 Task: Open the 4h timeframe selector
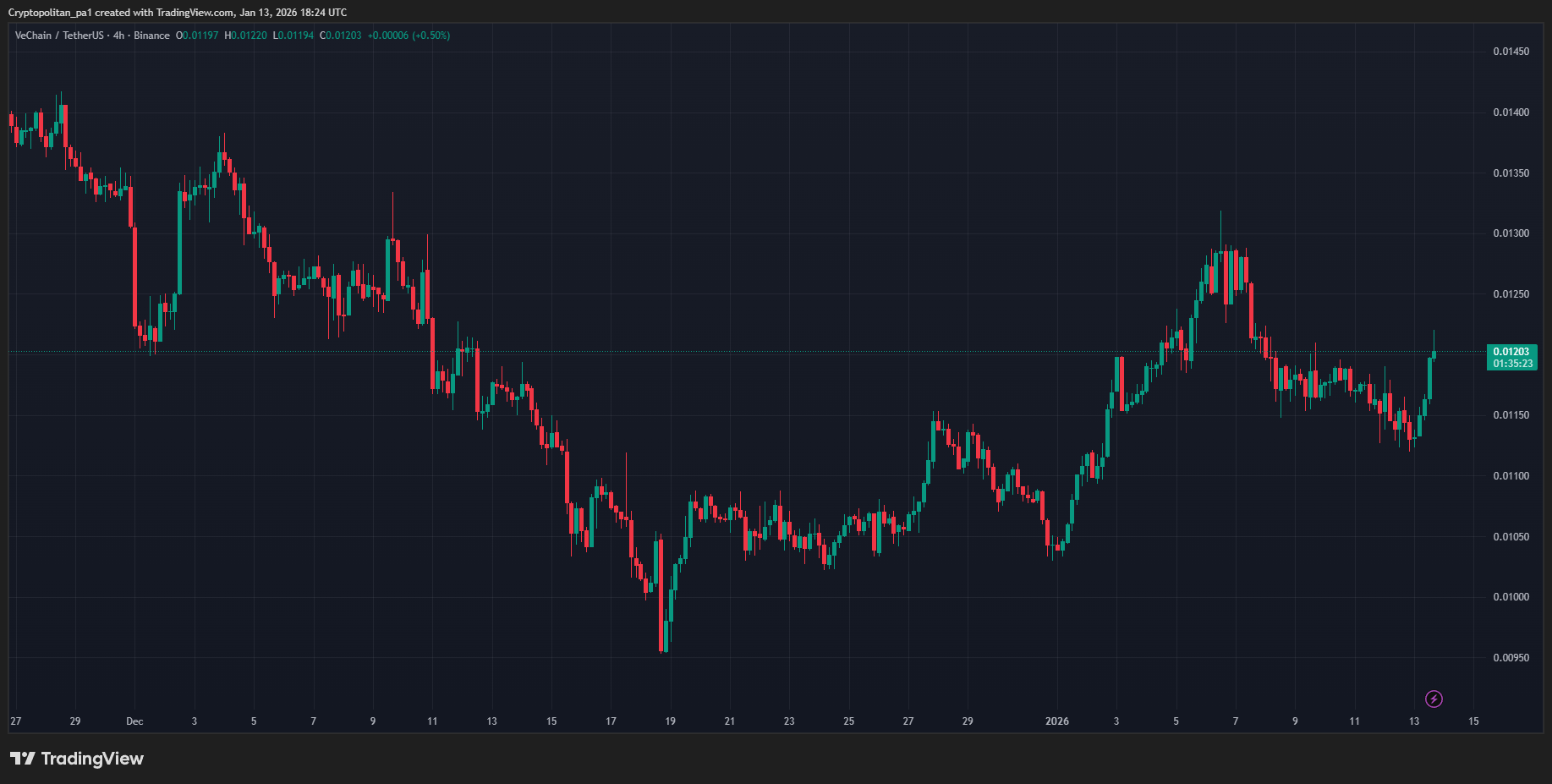(118, 36)
